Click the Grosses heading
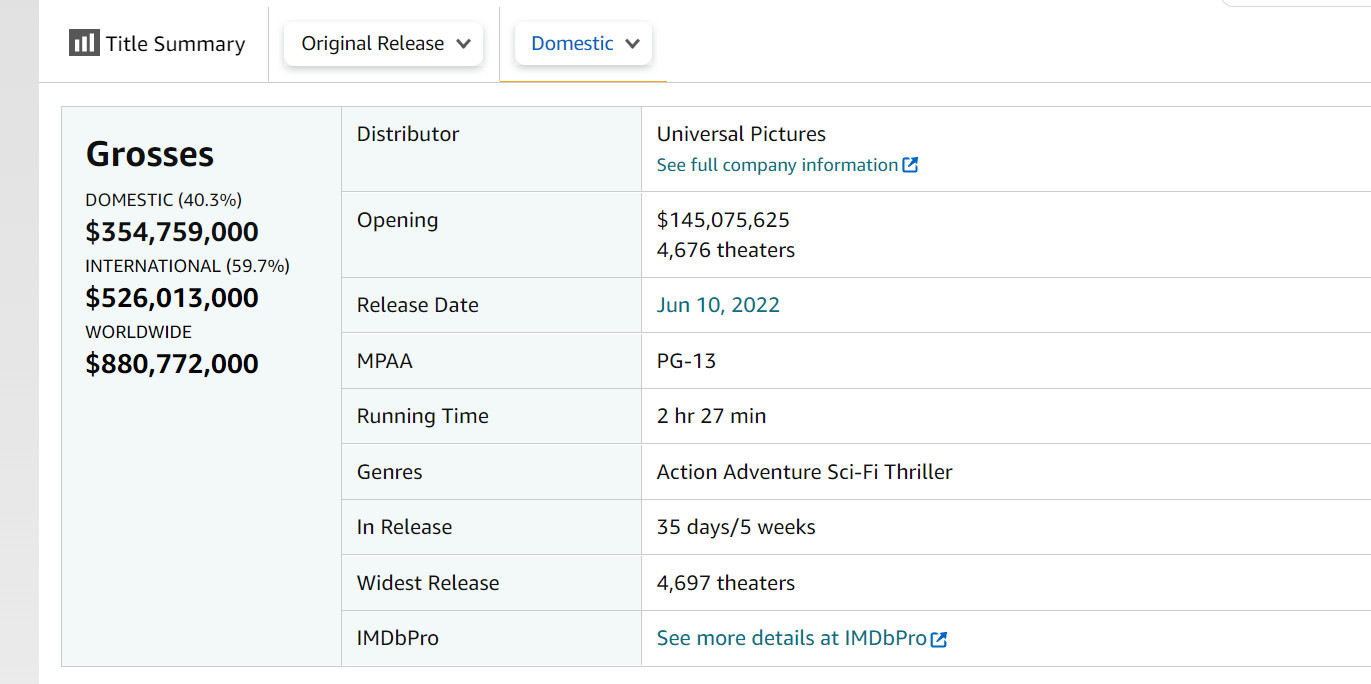 pos(150,154)
